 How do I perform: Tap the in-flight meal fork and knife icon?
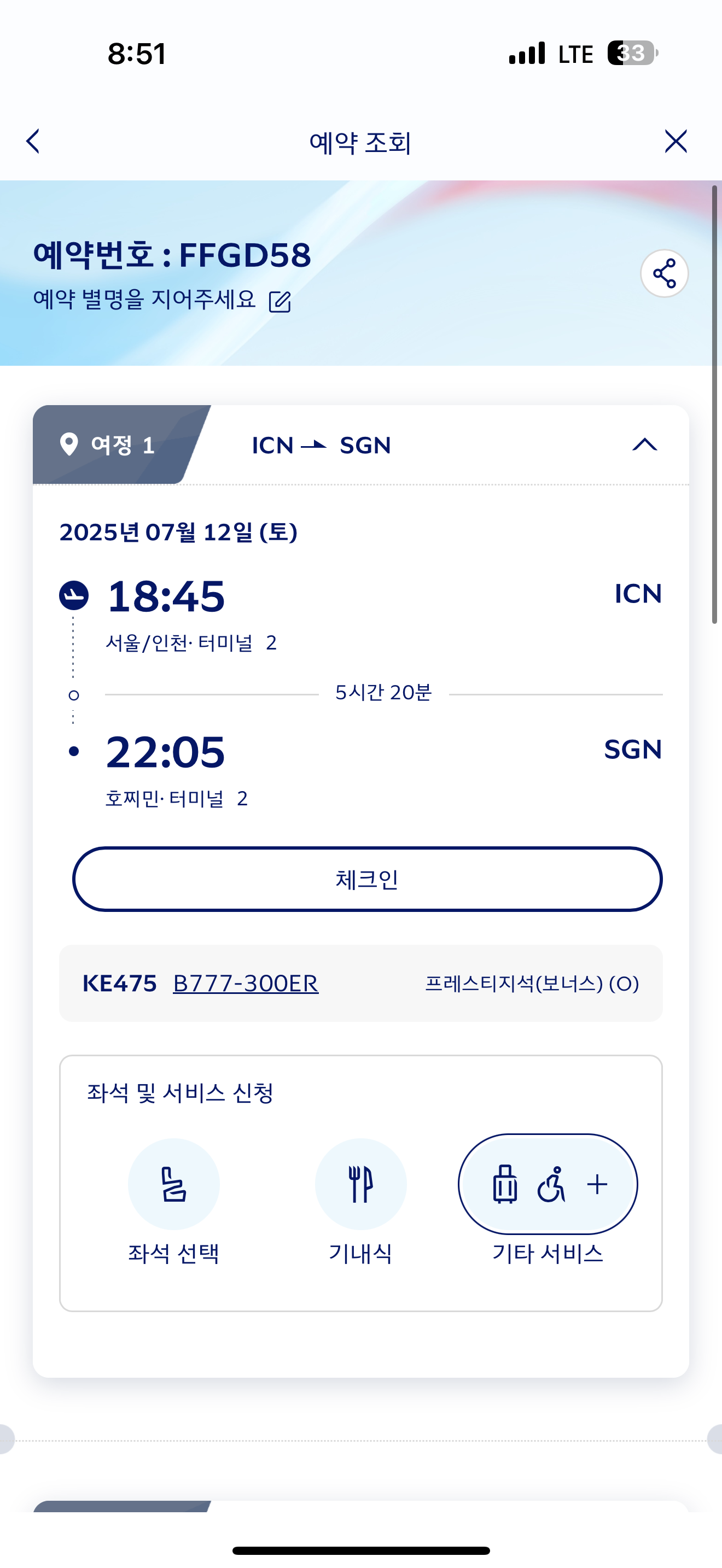360,1184
